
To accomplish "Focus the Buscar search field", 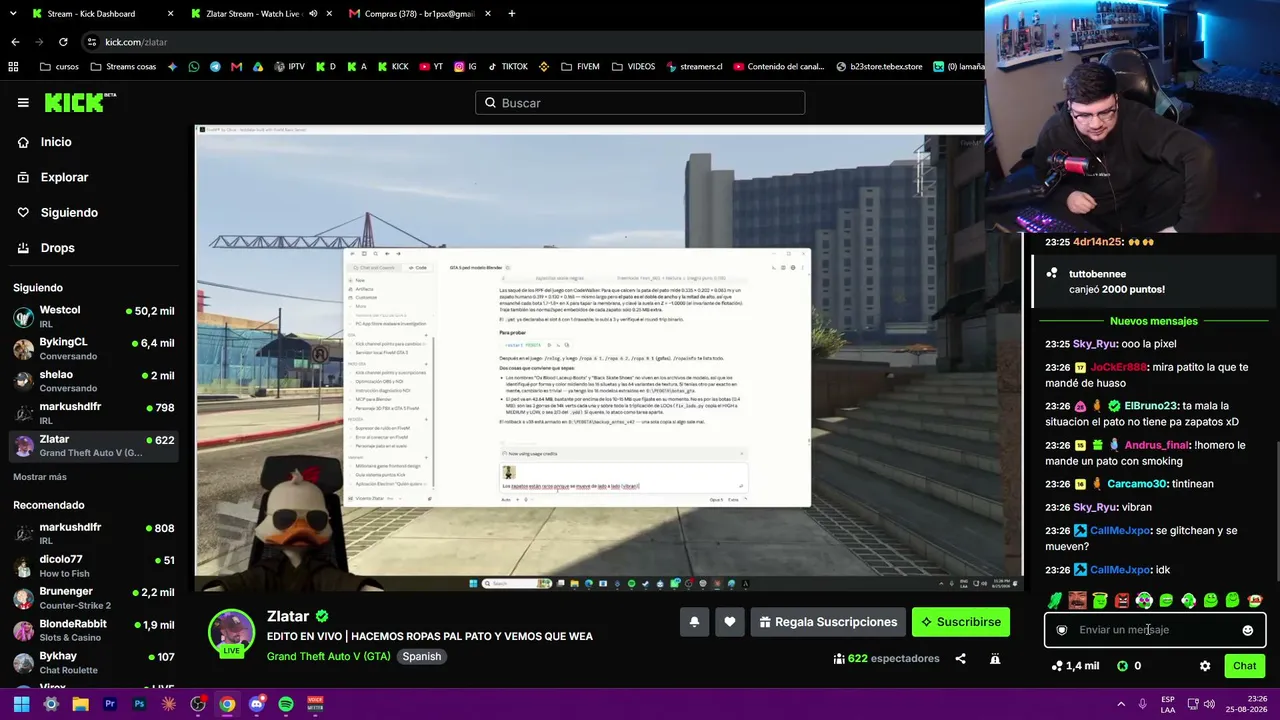I will pyautogui.click(x=640, y=103).
